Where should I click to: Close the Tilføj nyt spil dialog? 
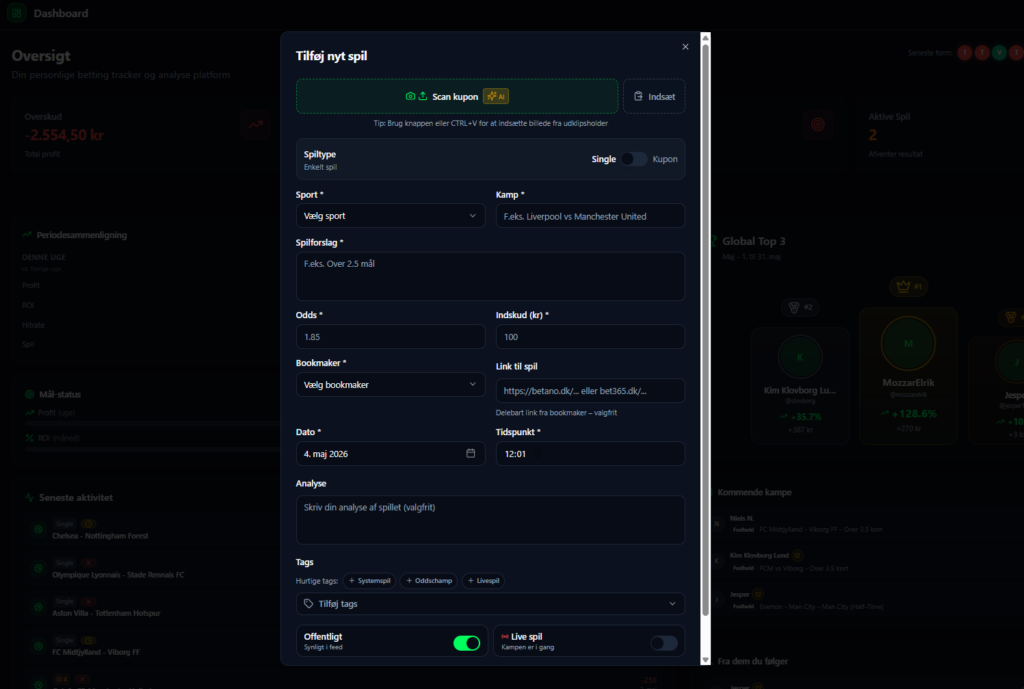pos(685,47)
